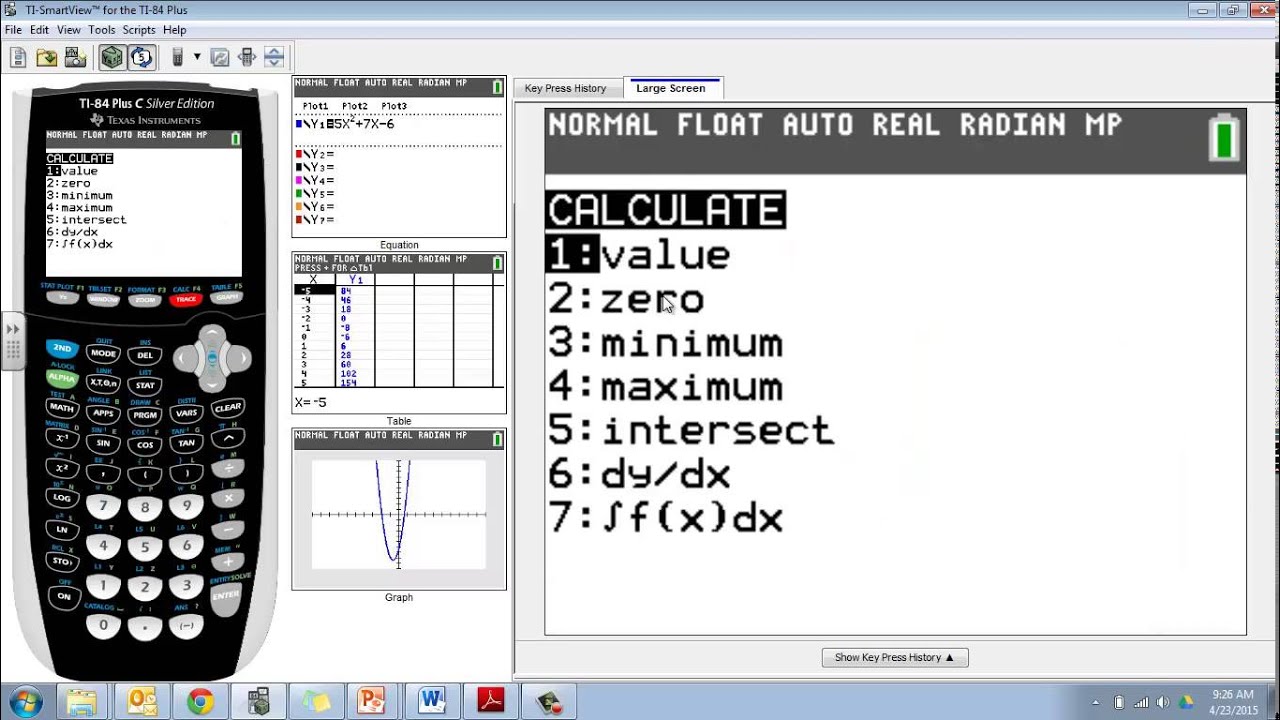
Task: Click the red TRACE calculator key
Action: point(186,299)
